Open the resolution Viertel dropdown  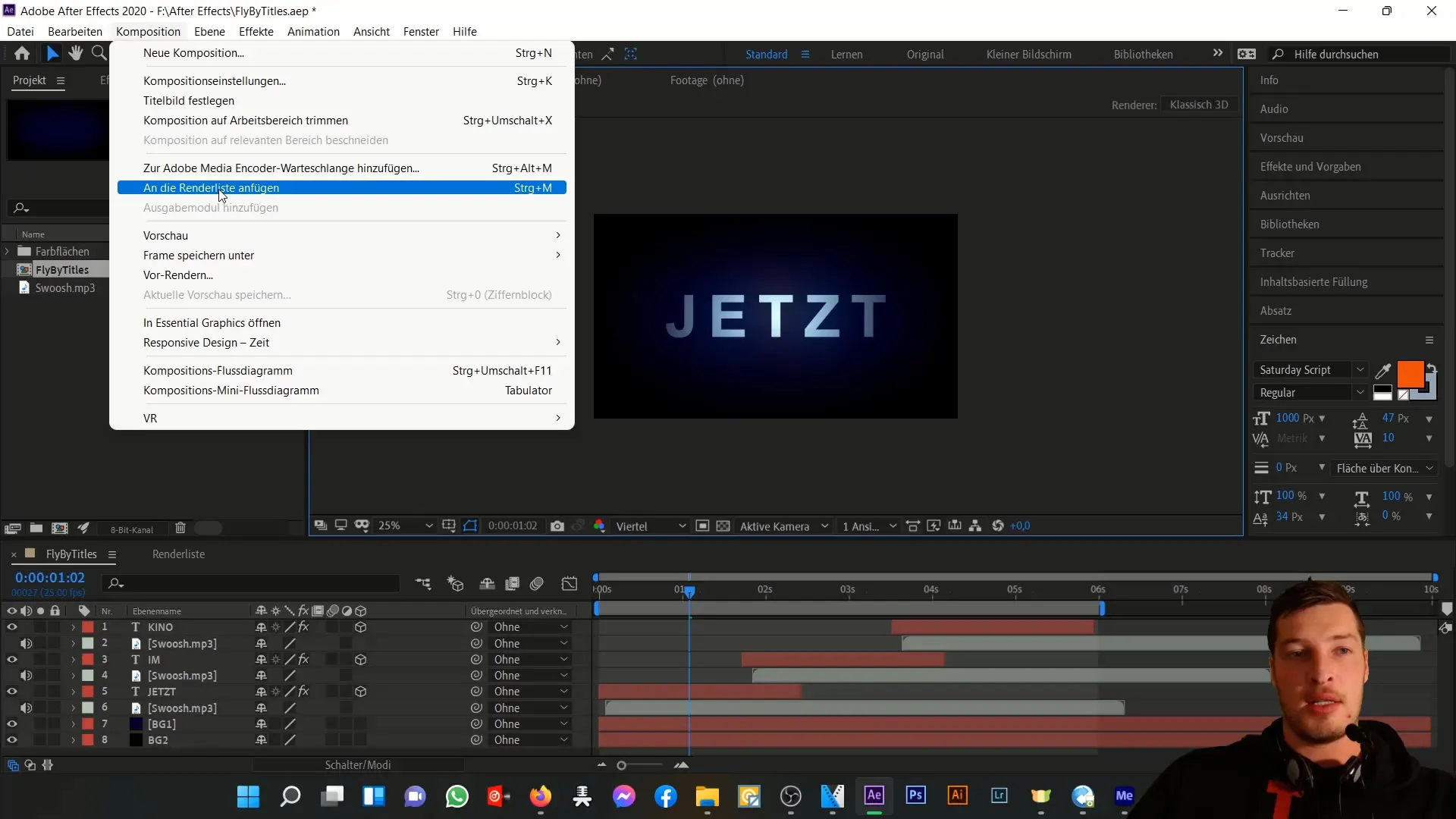tap(651, 526)
